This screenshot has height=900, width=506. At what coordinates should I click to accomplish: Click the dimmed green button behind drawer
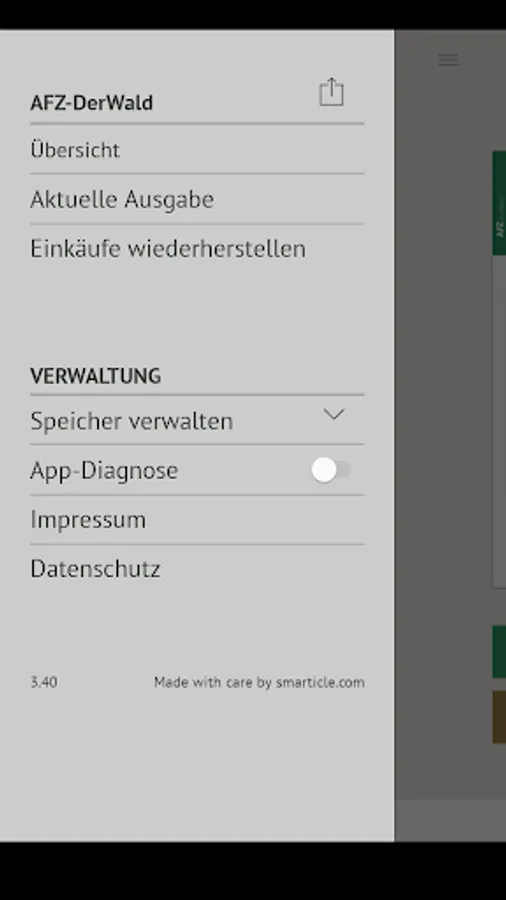(x=499, y=652)
